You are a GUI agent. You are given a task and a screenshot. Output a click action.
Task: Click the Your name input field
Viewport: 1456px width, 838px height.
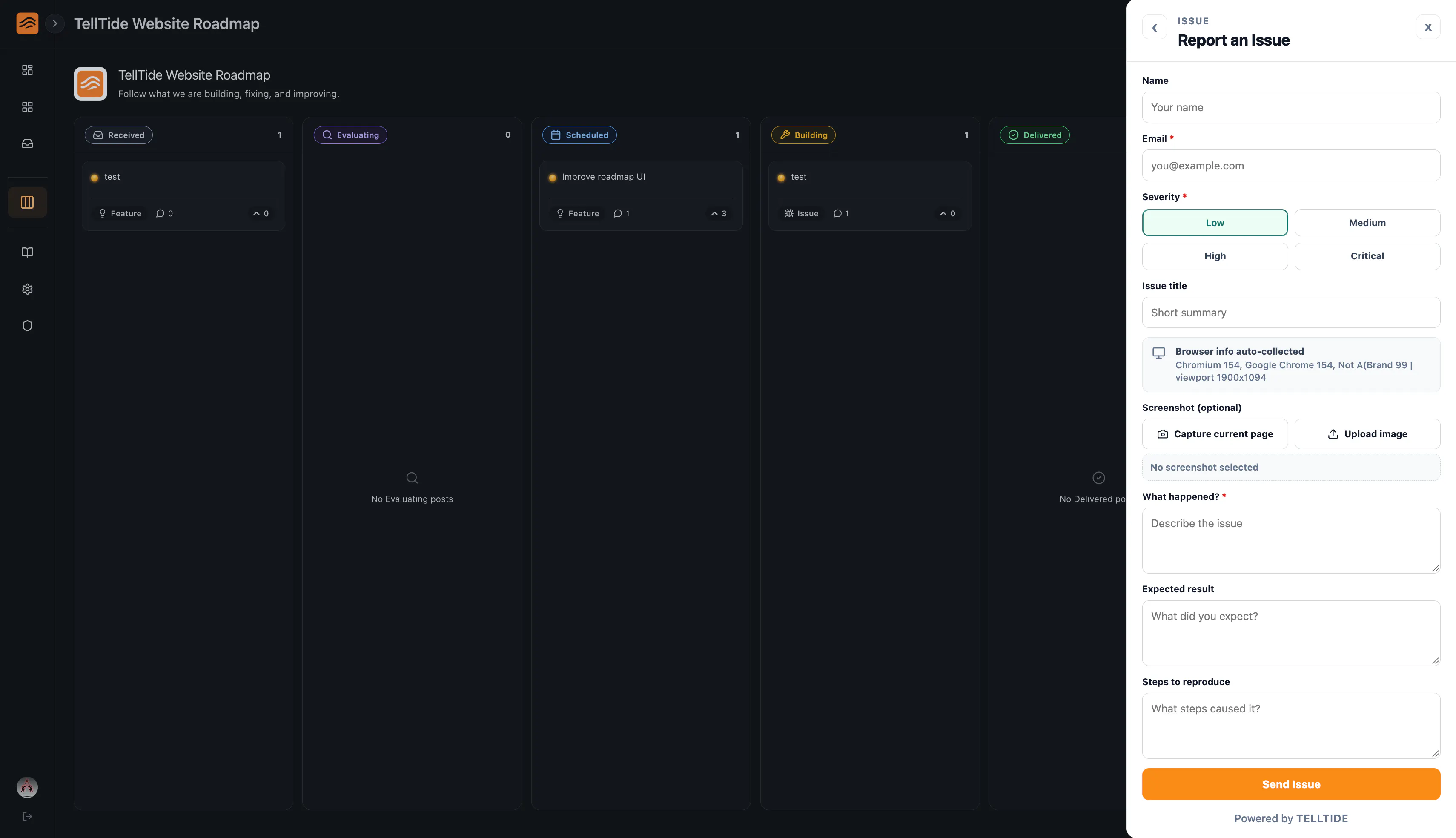pyautogui.click(x=1291, y=107)
